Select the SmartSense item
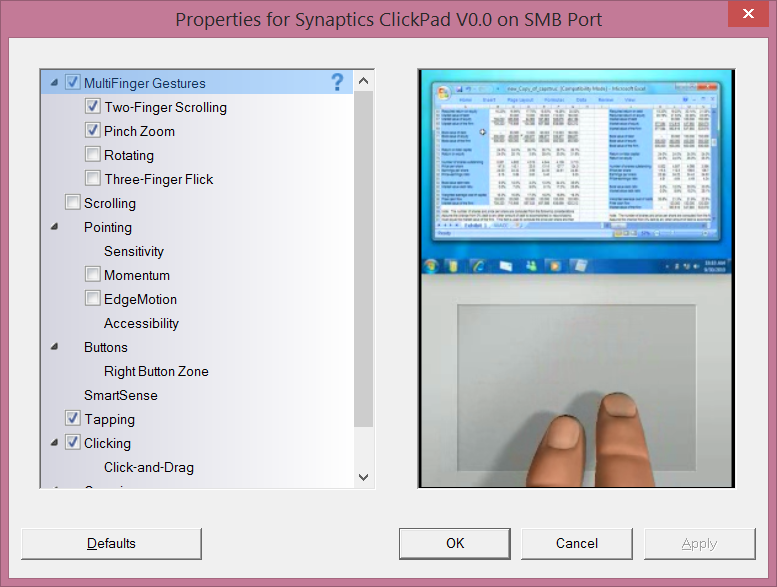The image size is (777, 587). click(x=120, y=395)
